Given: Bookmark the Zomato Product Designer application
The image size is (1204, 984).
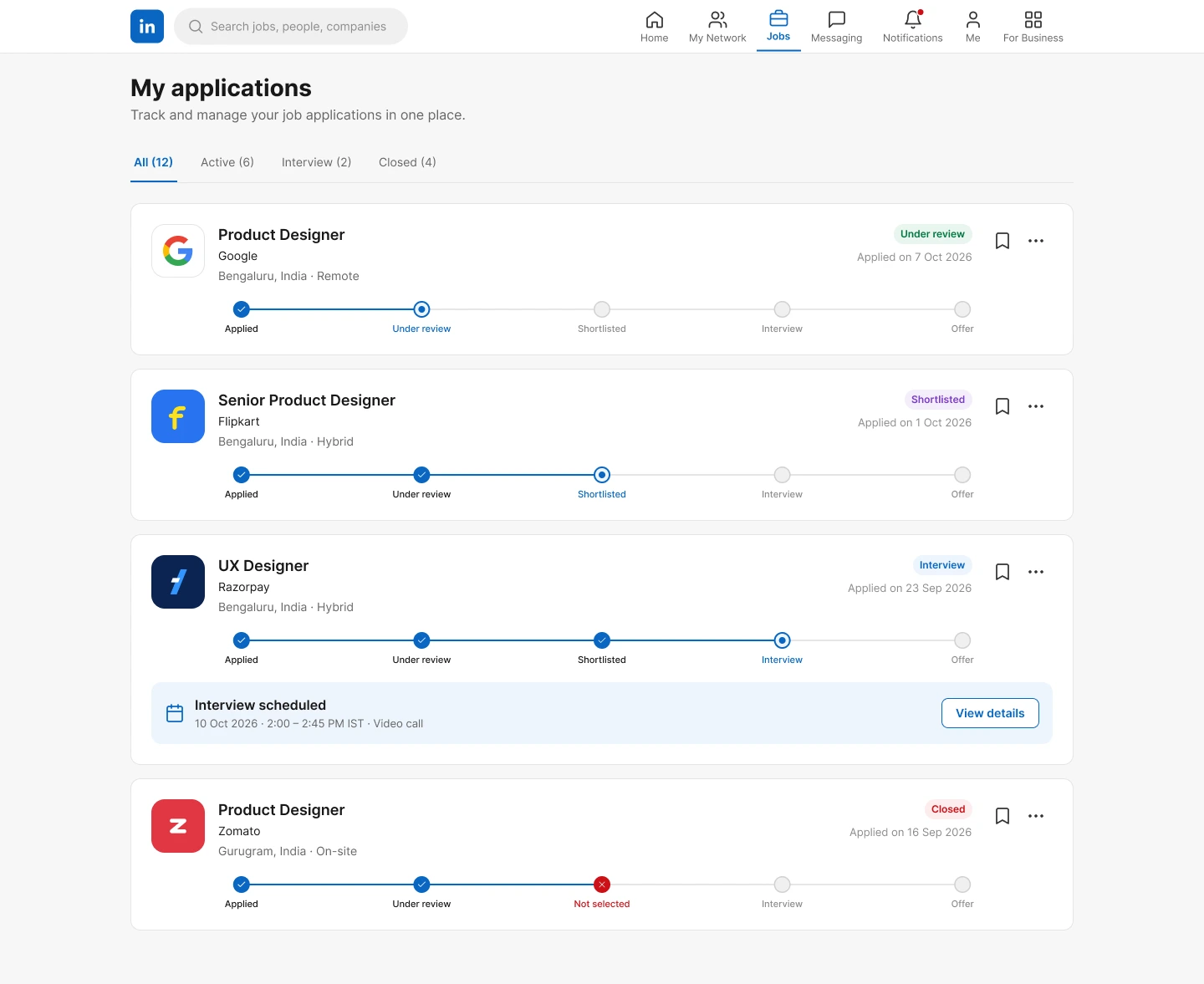Looking at the screenshot, I should click(1002, 816).
